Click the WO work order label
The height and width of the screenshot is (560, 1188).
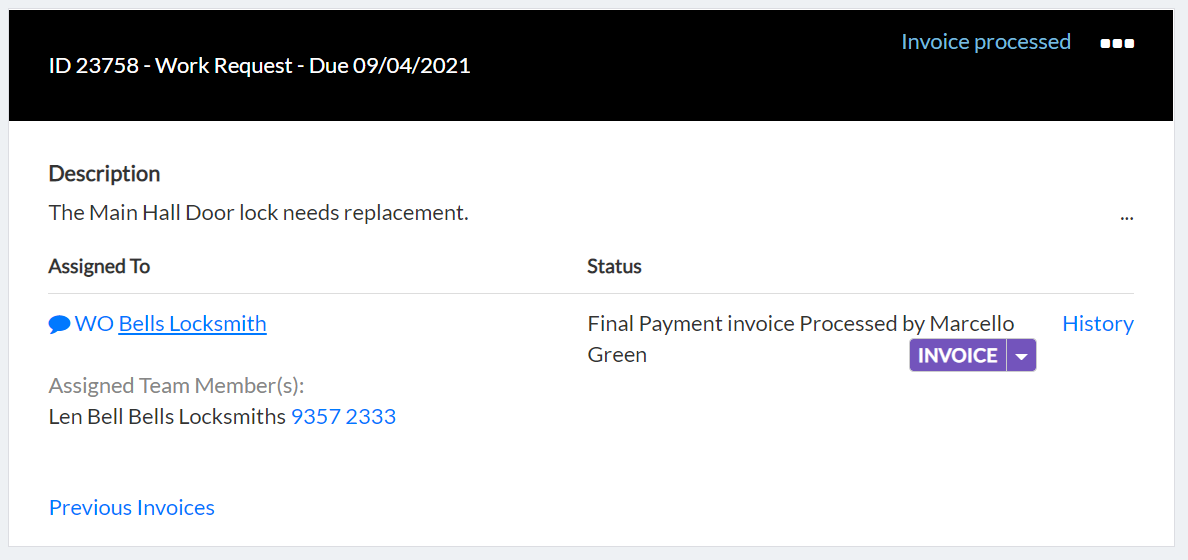tap(94, 324)
